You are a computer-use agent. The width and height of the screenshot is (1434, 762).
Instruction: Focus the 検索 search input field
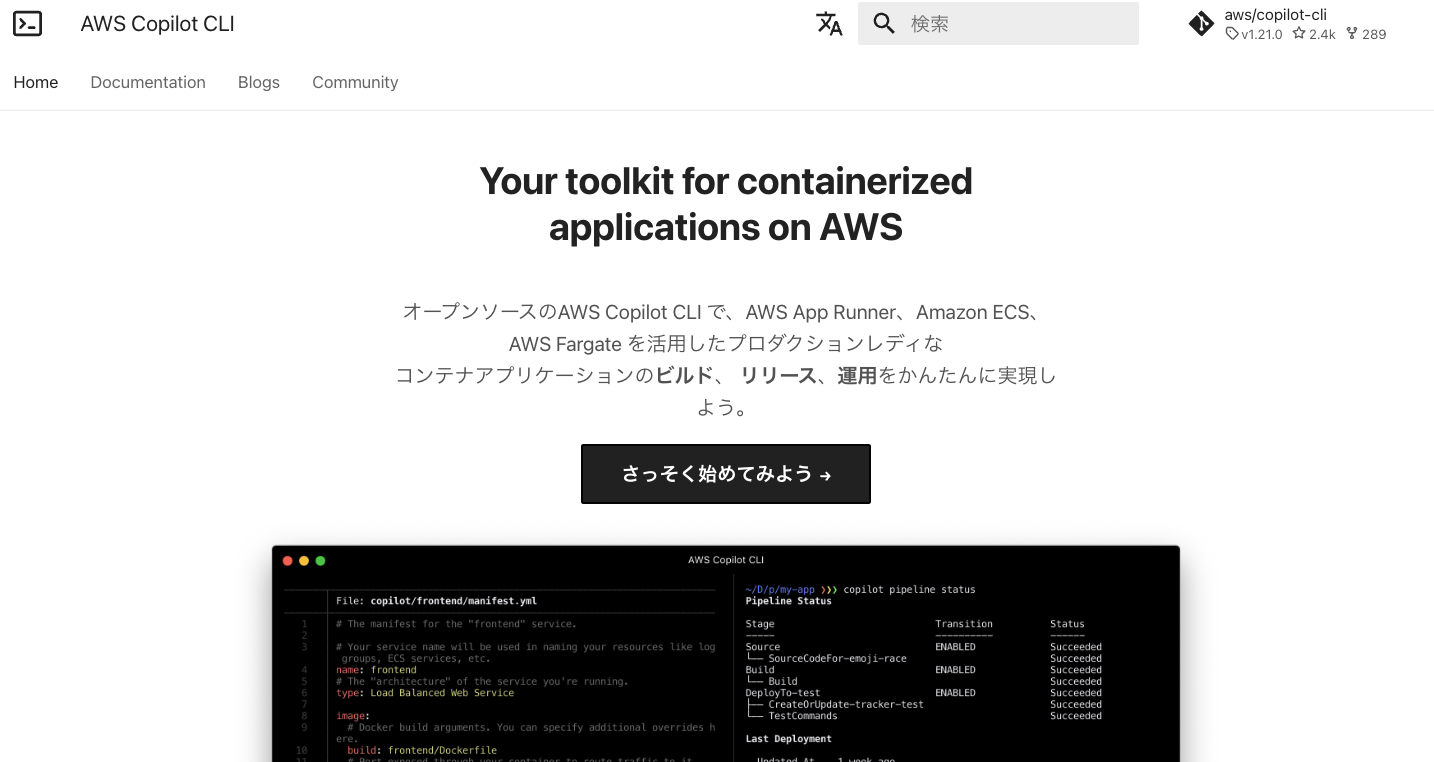pyautogui.click(x=998, y=24)
